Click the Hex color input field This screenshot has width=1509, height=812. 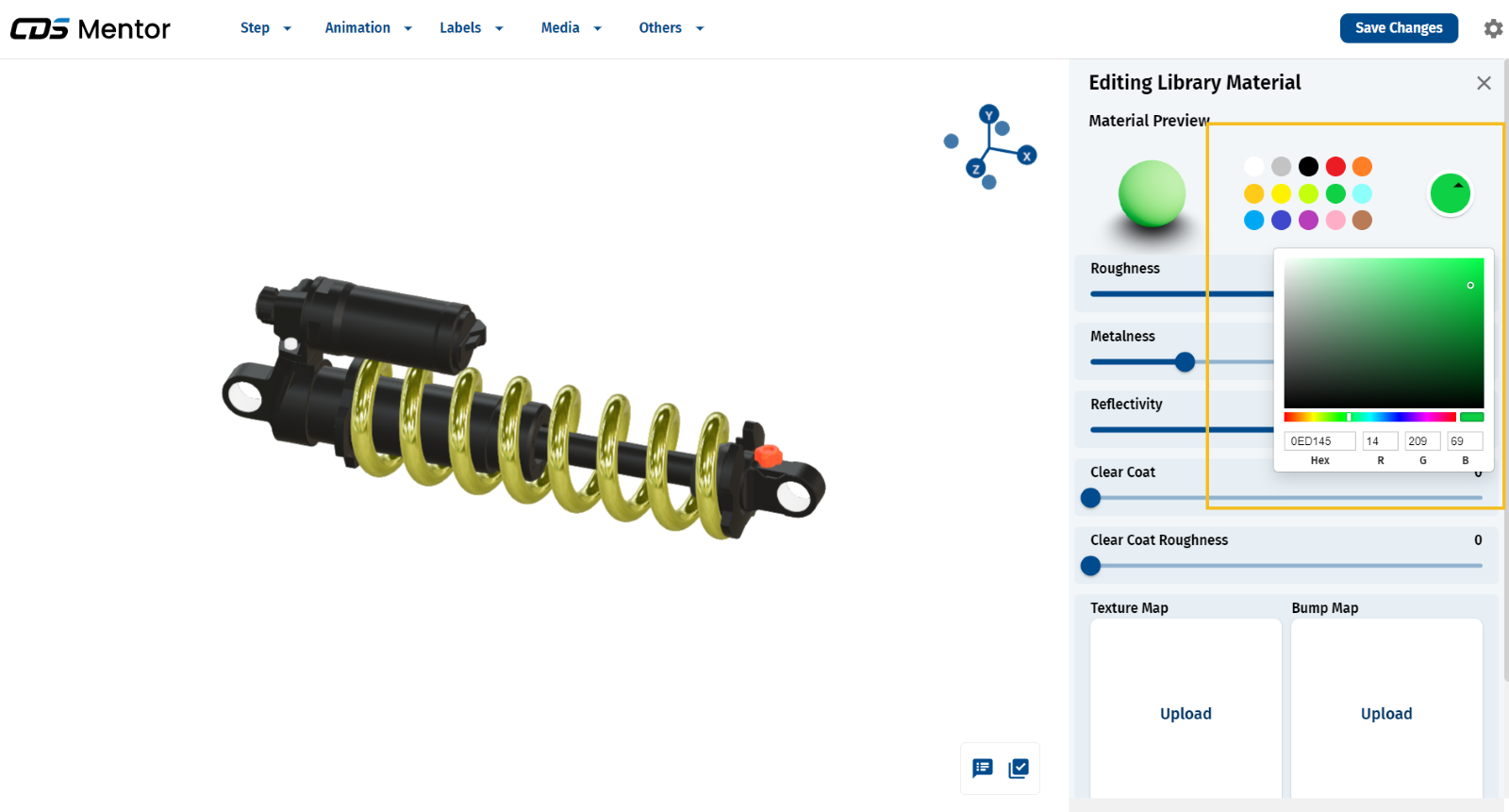pyautogui.click(x=1319, y=441)
